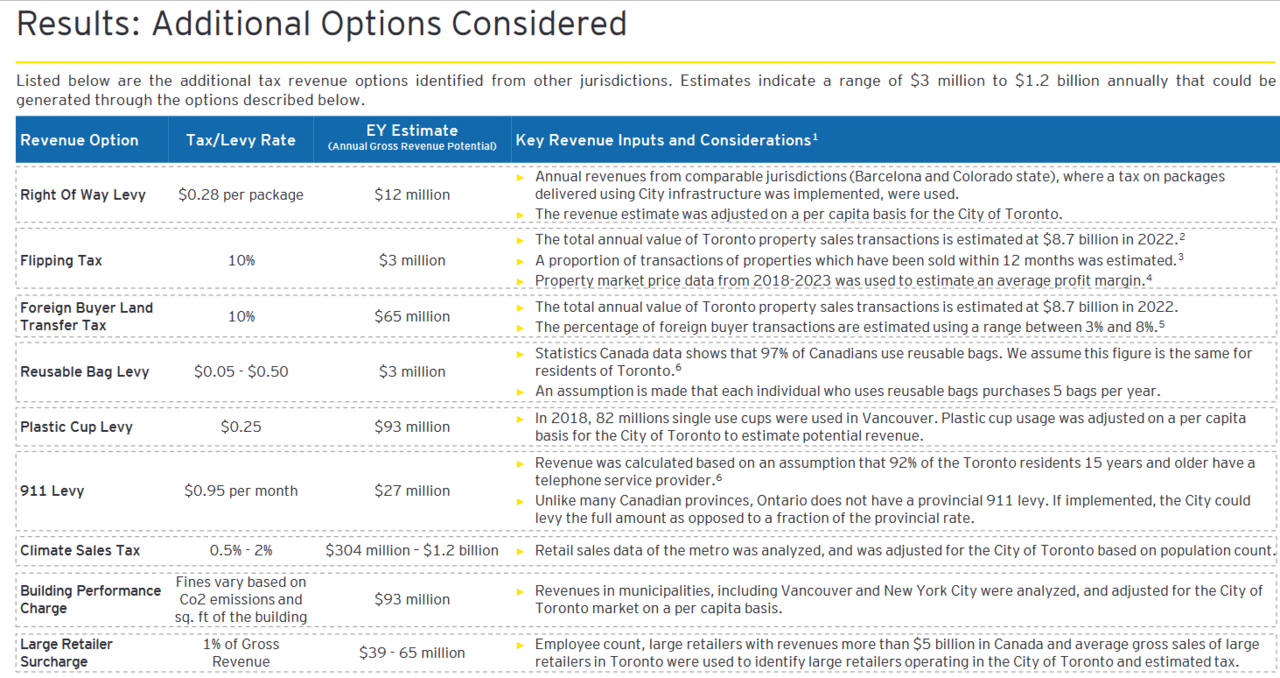Click bullet arrow before "The revenue estimate was adjusted"
Screen dimensions: 1280x678
point(520,214)
